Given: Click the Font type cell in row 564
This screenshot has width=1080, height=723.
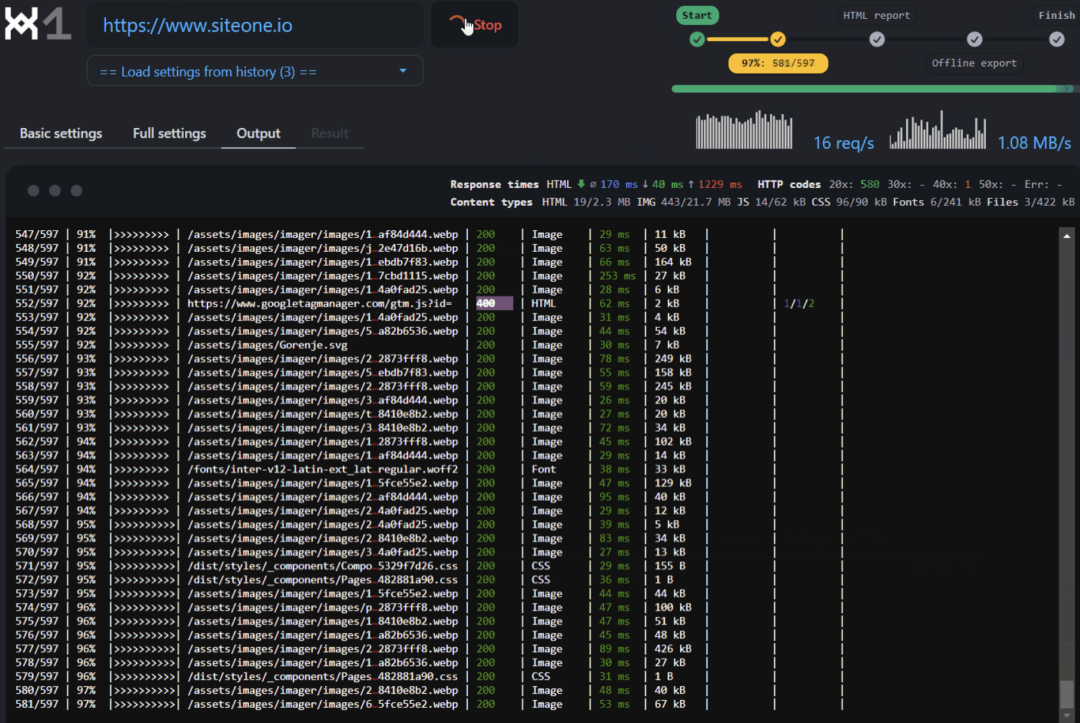Looking at the screenshot, I should (543, 469).
